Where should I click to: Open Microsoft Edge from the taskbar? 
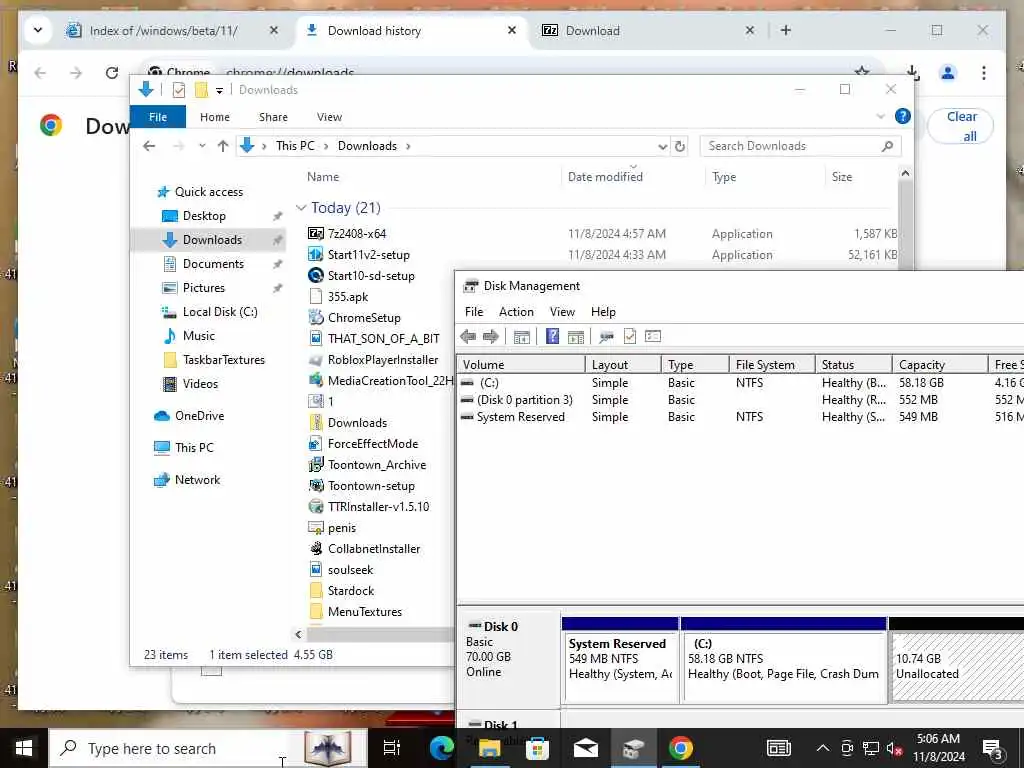coord(441,748)
